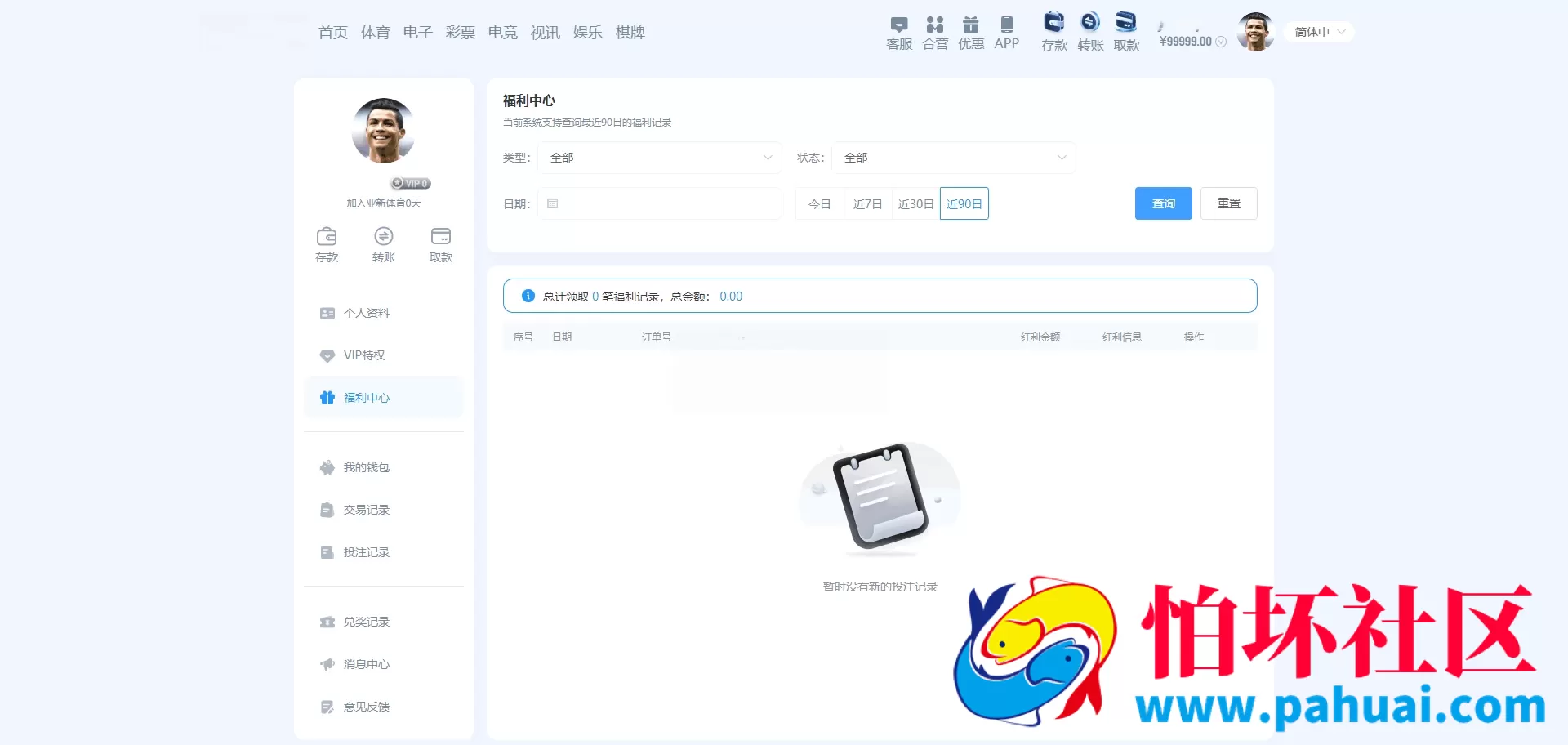Click the info icon in summary banner
The width and height of the screenshot is (1568, 745).
click(x=528, y=296)
